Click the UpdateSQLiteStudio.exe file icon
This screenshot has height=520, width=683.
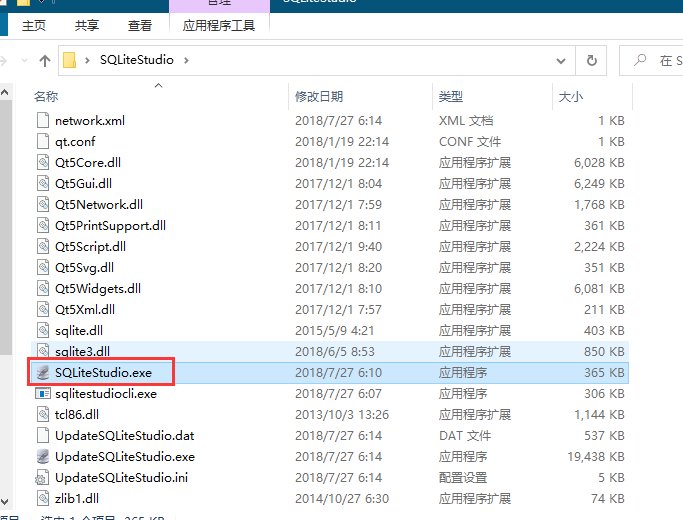[42, 456]
